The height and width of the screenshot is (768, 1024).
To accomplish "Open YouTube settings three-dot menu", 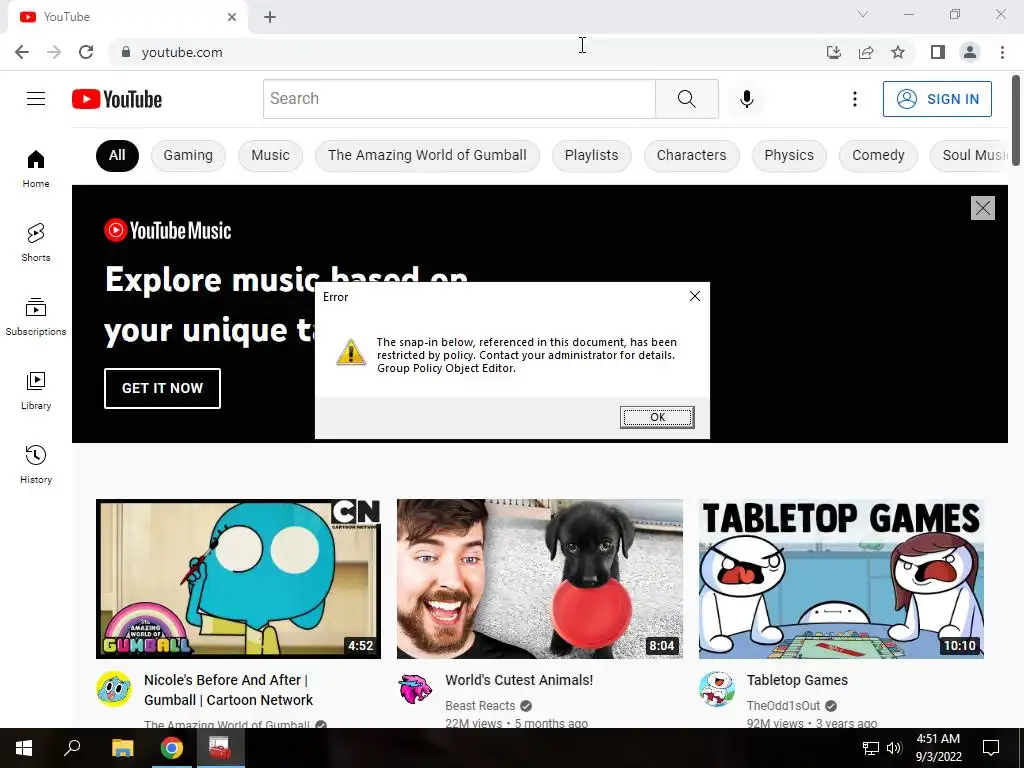I will pos(854,99).
